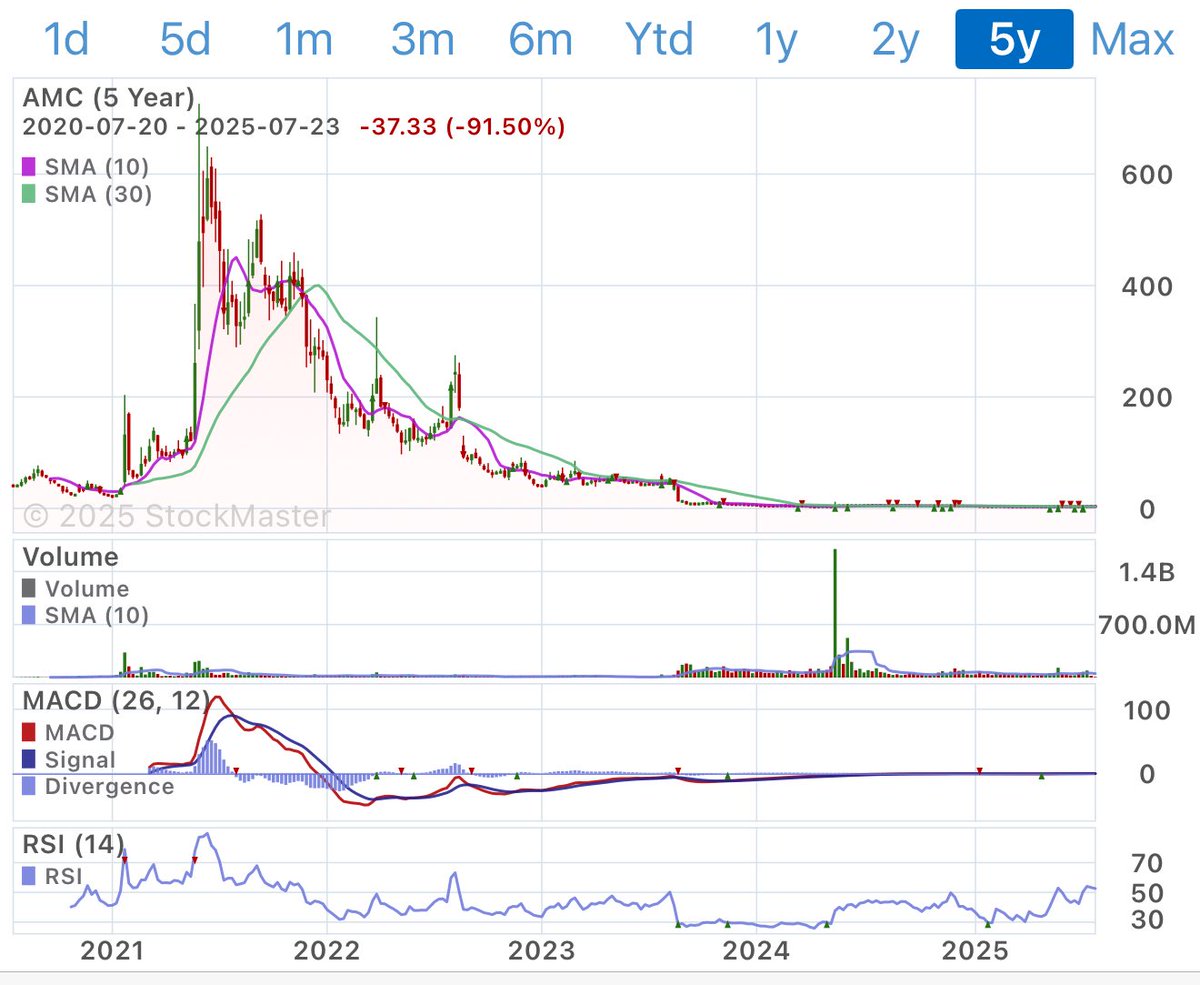Click the purple SMA (10) price legend swatch

point(29,165)
